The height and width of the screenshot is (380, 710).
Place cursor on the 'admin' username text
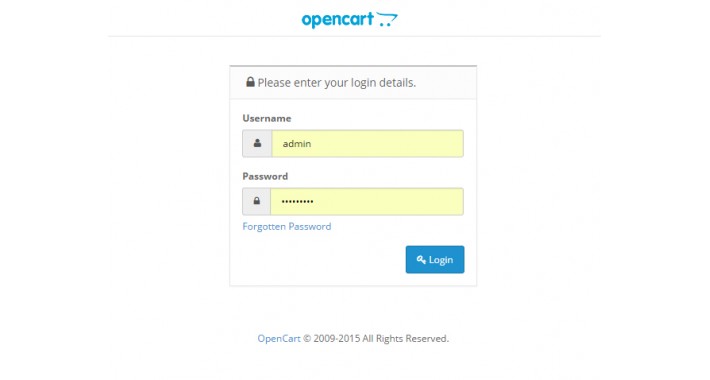click(297, 144)
